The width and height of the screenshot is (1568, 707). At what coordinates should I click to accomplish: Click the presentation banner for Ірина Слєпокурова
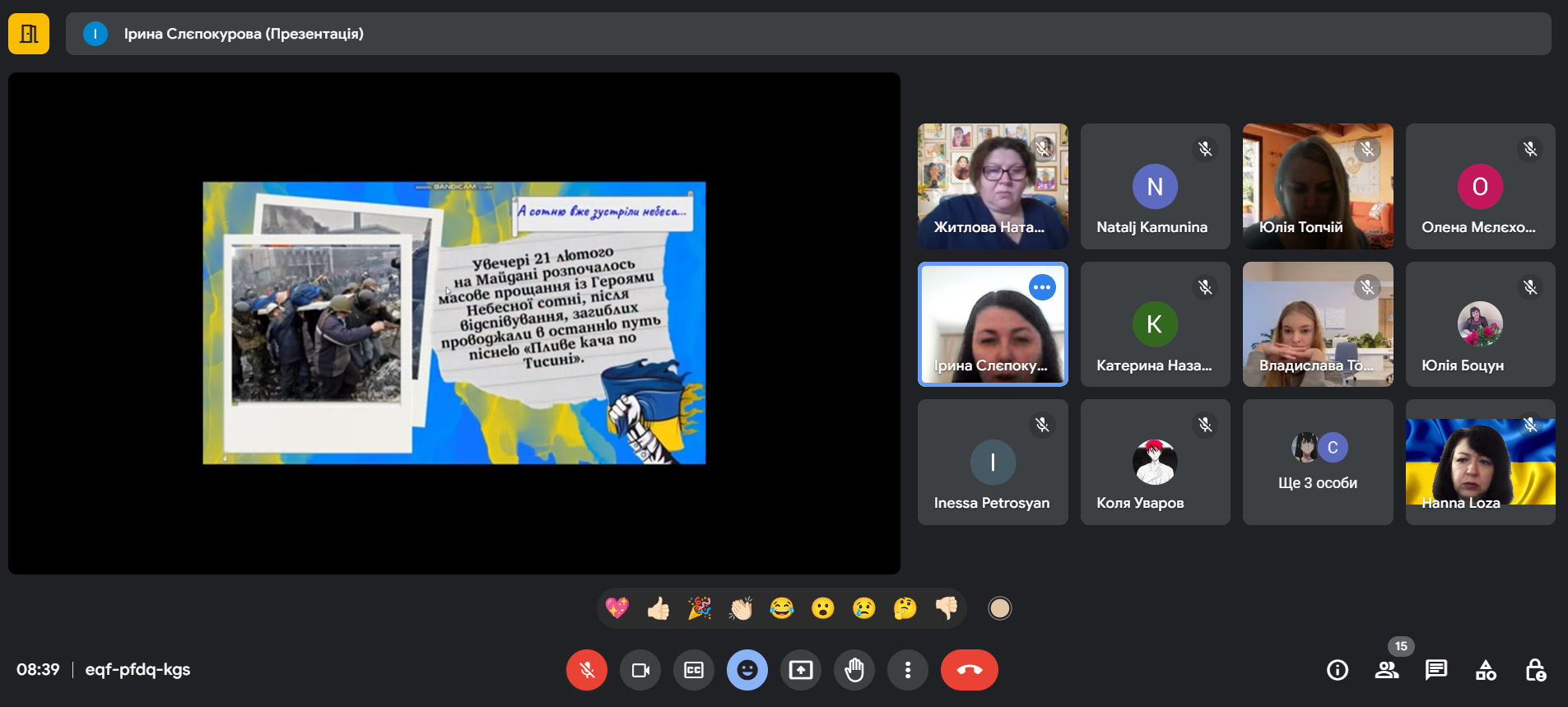pyautogui.click(x=244, y=34)
